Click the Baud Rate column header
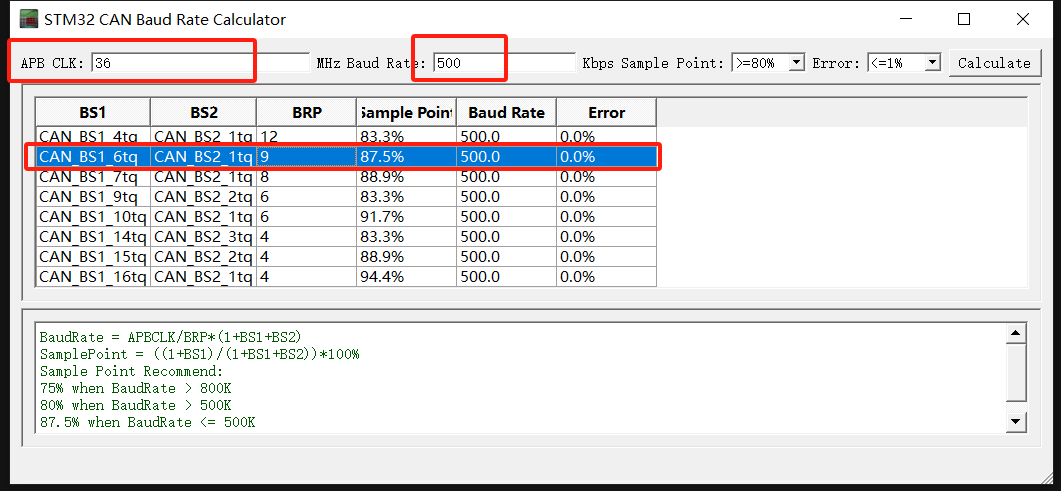Screen dimensions: 1061x491 [507, 112]
